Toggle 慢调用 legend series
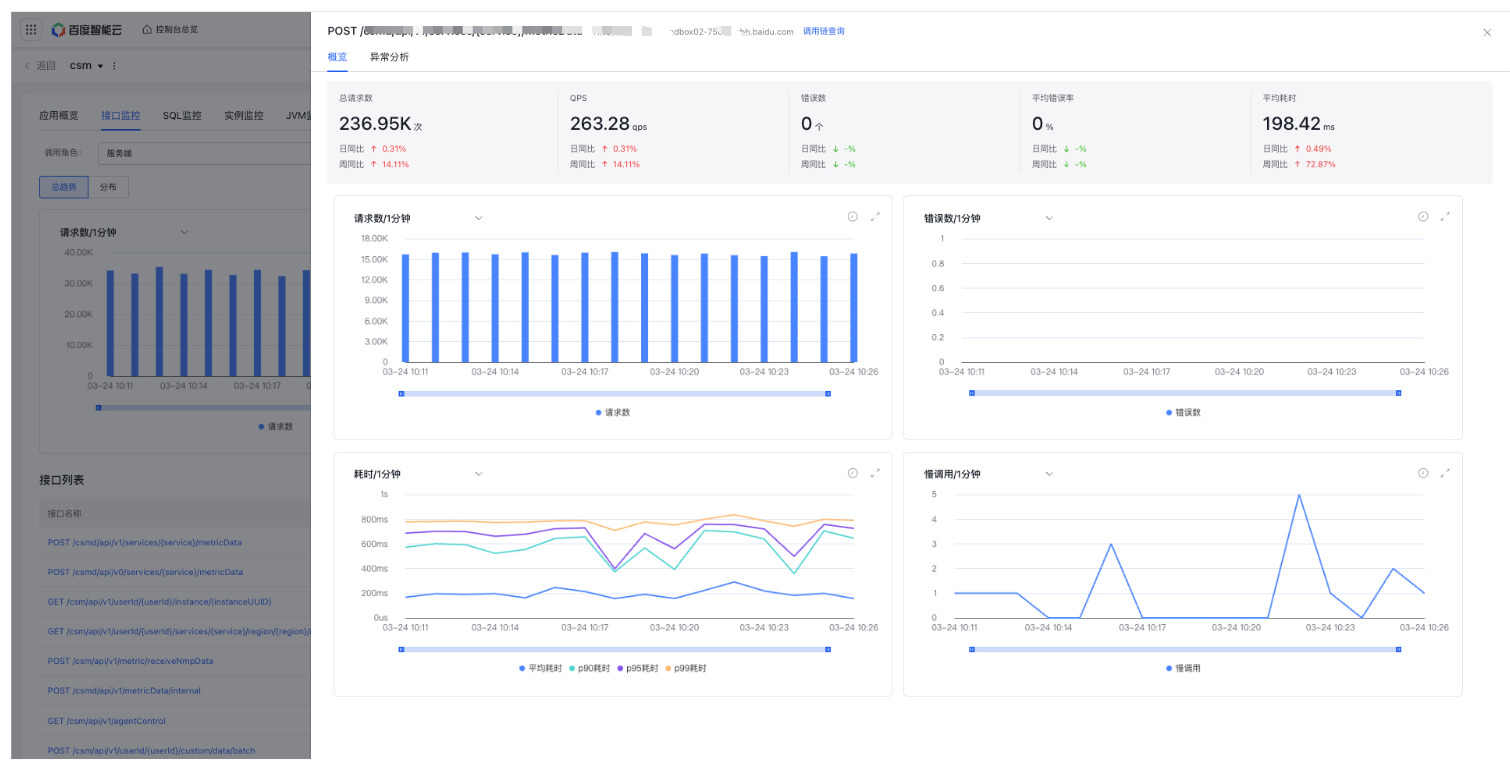1510x771 pixels. (1183, 668)
